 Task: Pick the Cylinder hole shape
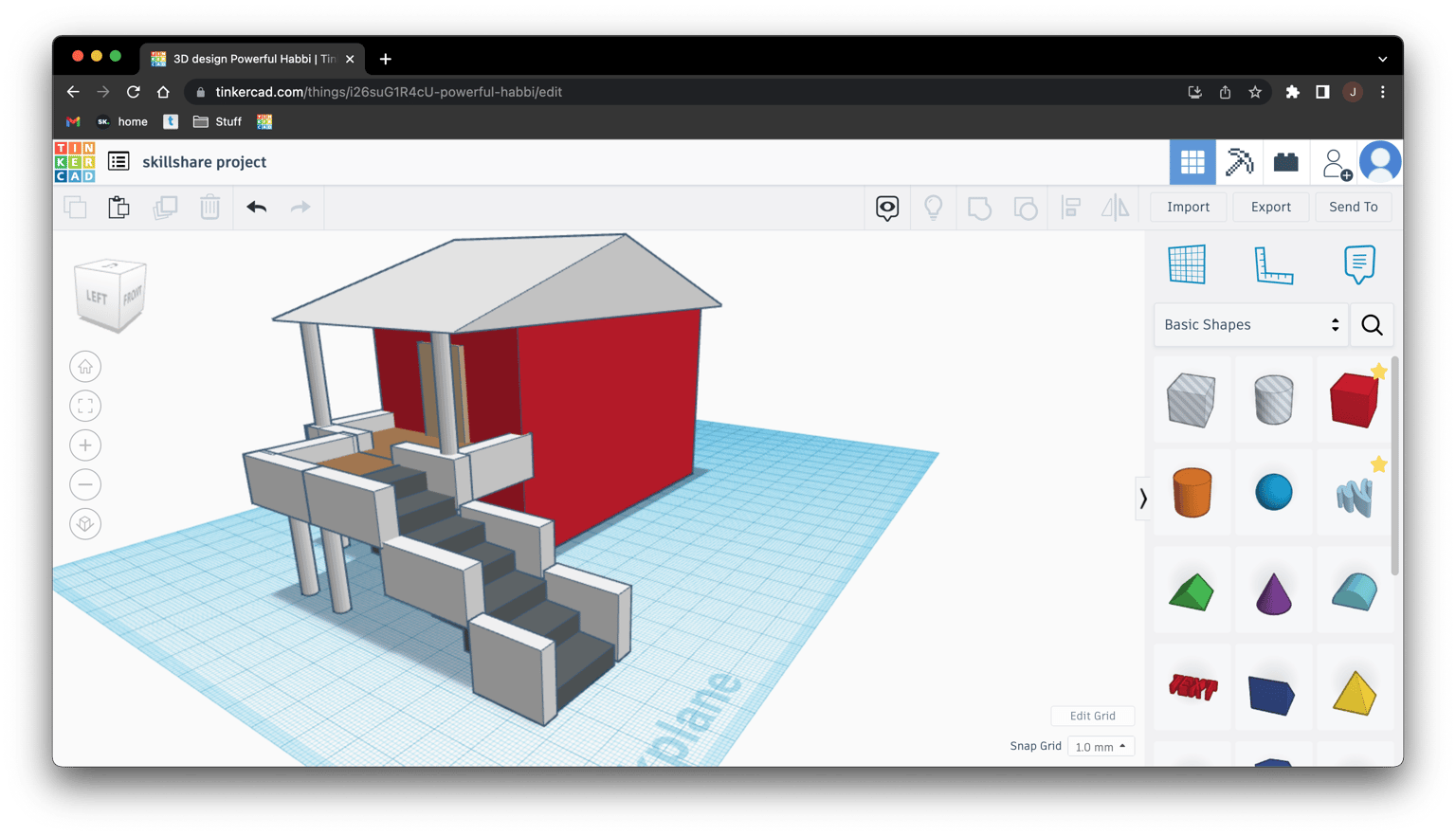pos(1273,399)
